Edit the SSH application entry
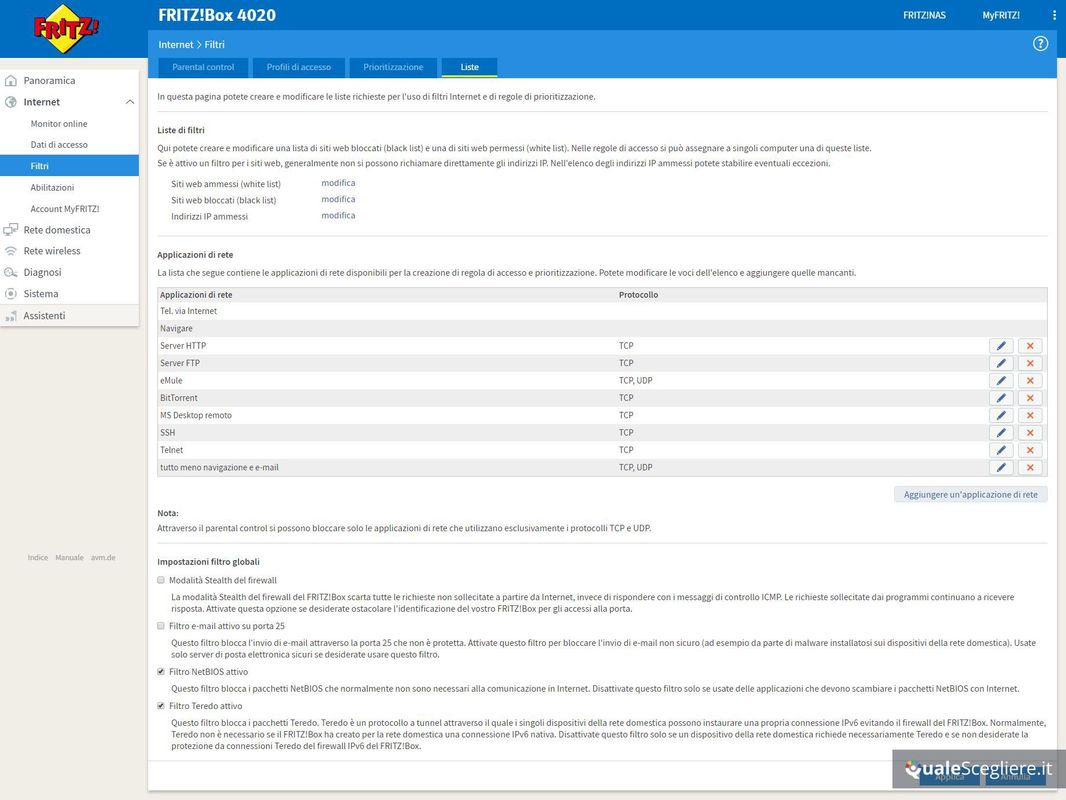 pyautogui.click(x=1001, y=433)
